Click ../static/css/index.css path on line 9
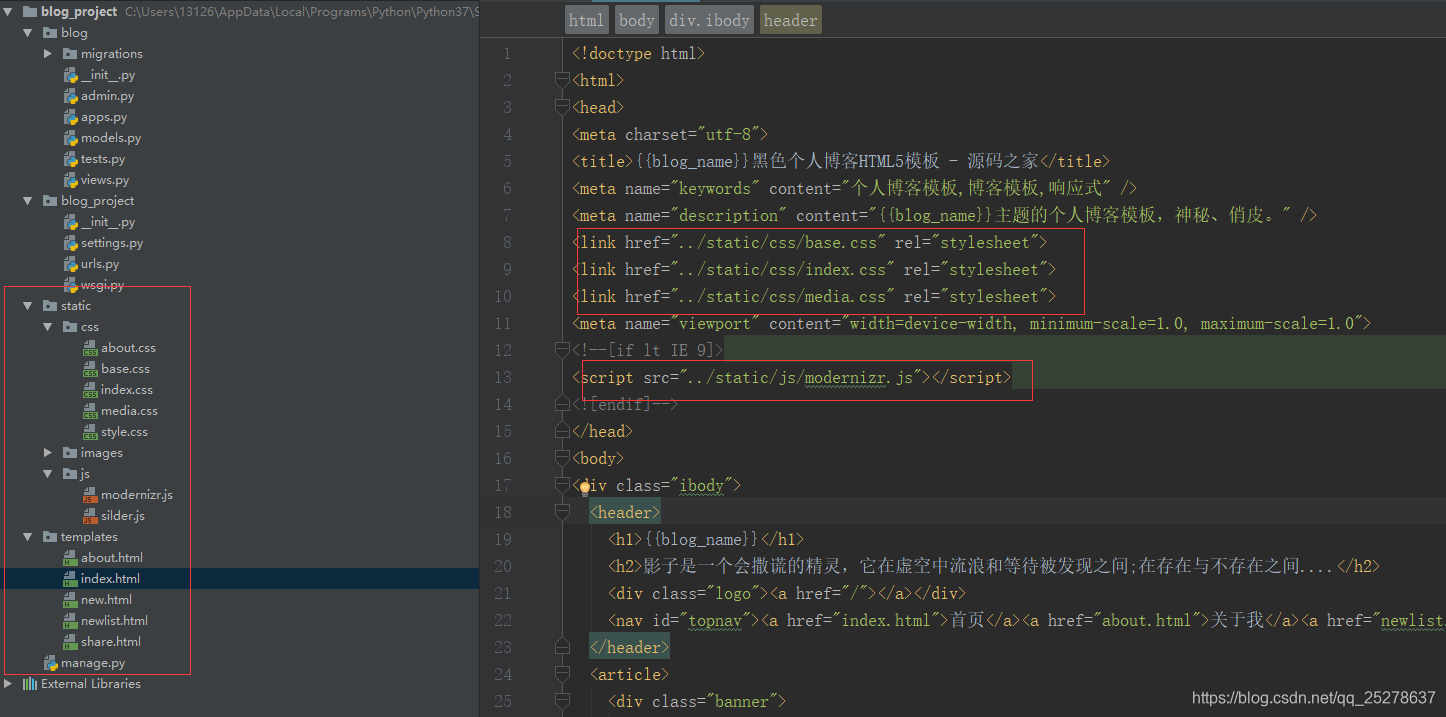1446x717 pixels. [x=786, y=269]
